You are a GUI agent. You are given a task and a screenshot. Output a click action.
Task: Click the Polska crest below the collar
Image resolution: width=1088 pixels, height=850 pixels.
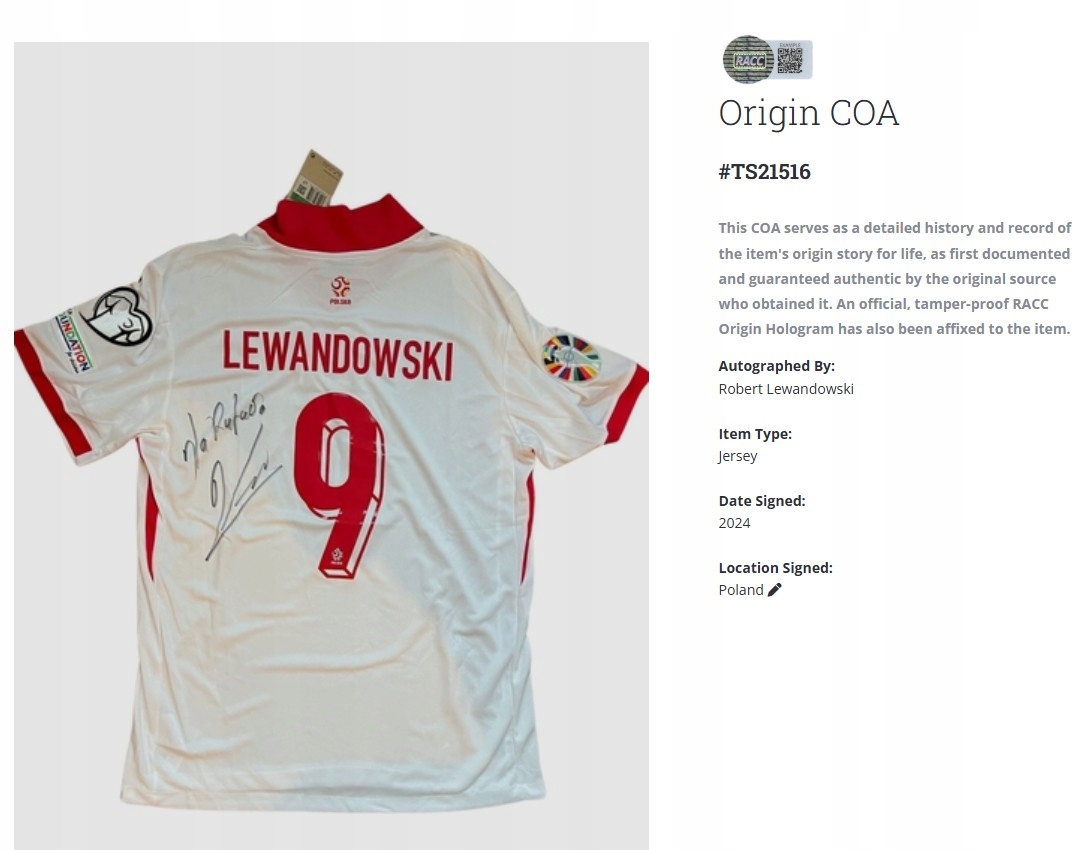click(340, 290)
